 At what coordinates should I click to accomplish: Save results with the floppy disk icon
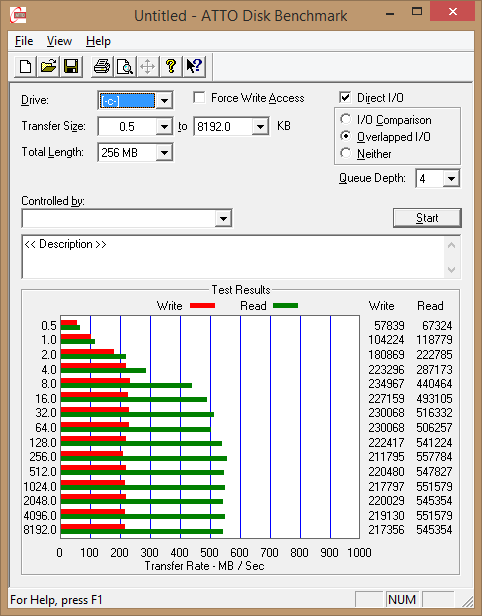(x=71, y=66)
